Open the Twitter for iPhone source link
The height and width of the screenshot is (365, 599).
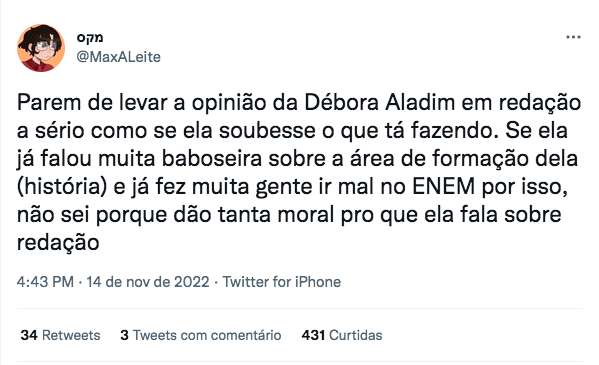pos(282,282)
